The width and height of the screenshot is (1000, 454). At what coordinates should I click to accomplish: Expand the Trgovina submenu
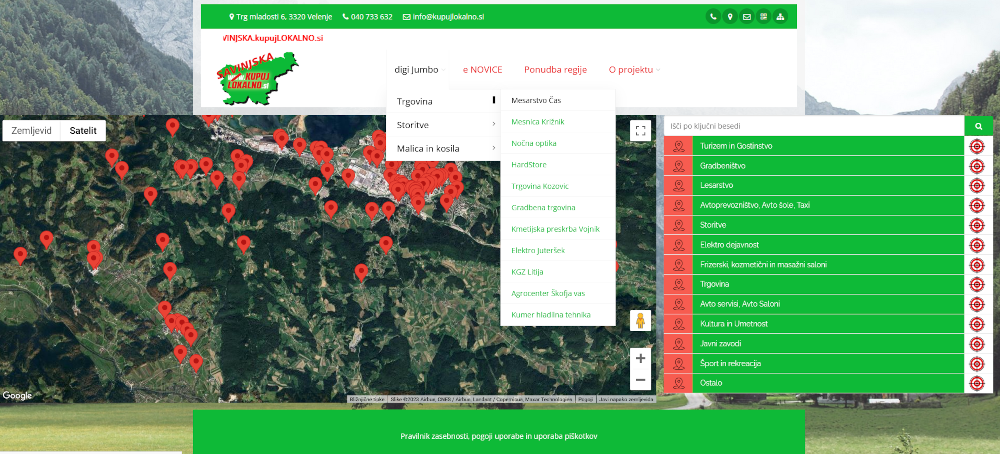tap(443, 101)
